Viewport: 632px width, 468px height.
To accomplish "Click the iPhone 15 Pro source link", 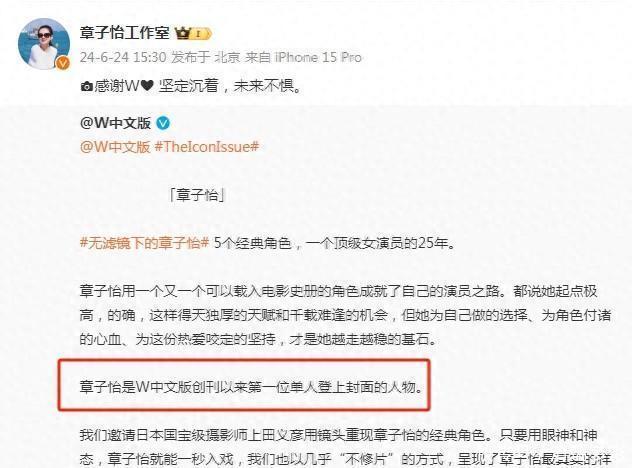I will tap(318, 57).
